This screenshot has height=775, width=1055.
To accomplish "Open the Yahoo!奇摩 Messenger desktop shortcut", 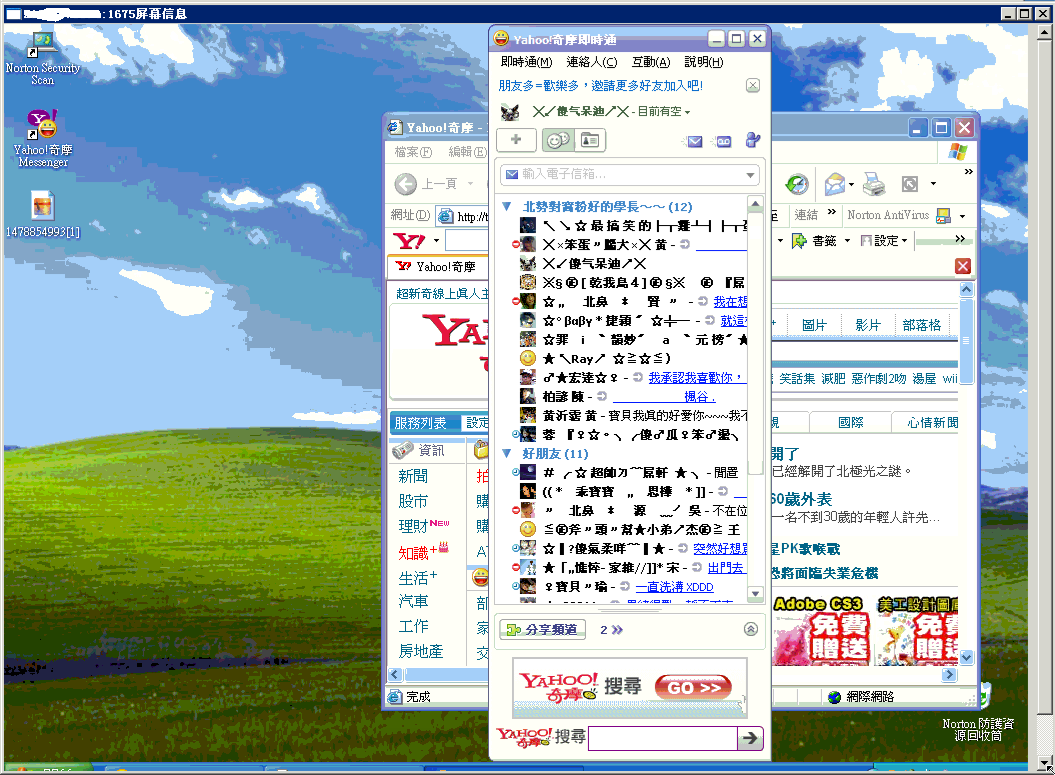I will point(43,139).
